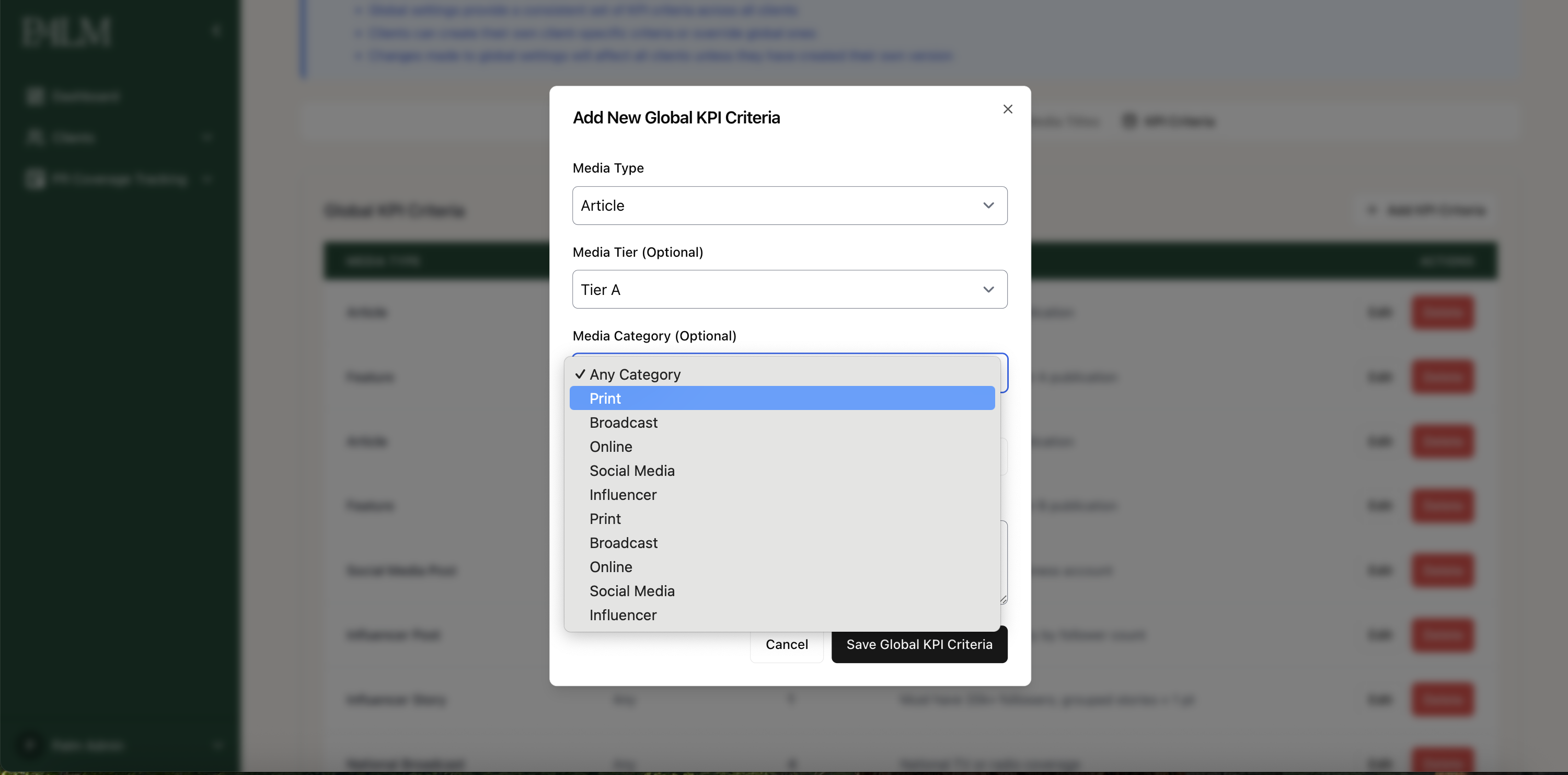Delete the Influencer Story row
1568x775 pixels.
pyautogui.click(x=1442, y=700)
